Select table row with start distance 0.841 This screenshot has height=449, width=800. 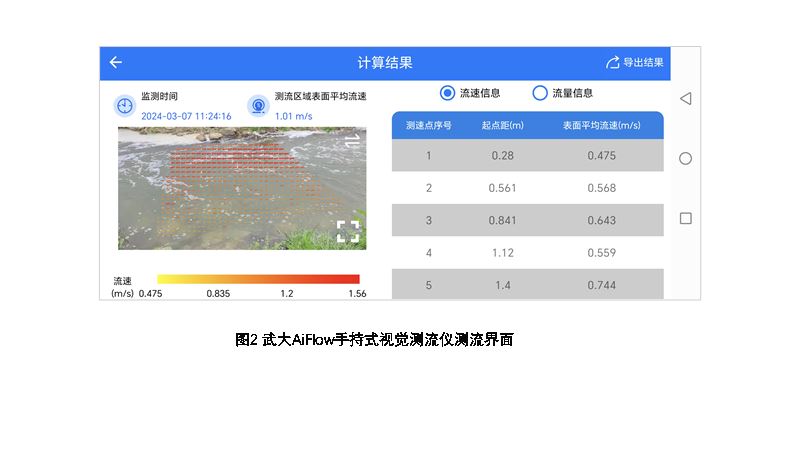527,220
